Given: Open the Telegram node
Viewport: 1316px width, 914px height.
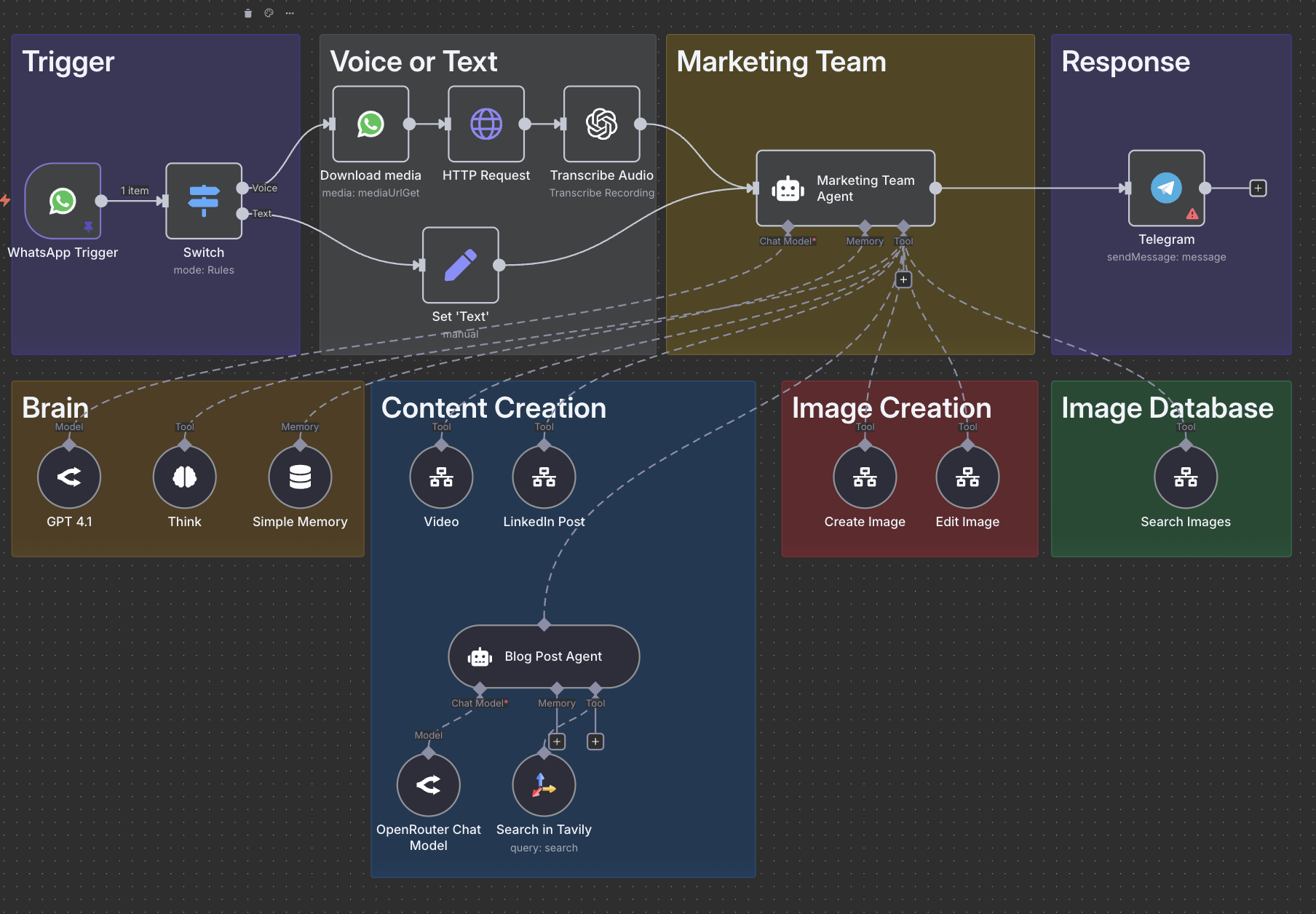Looking at the screenshot, I should (1166, 188).
